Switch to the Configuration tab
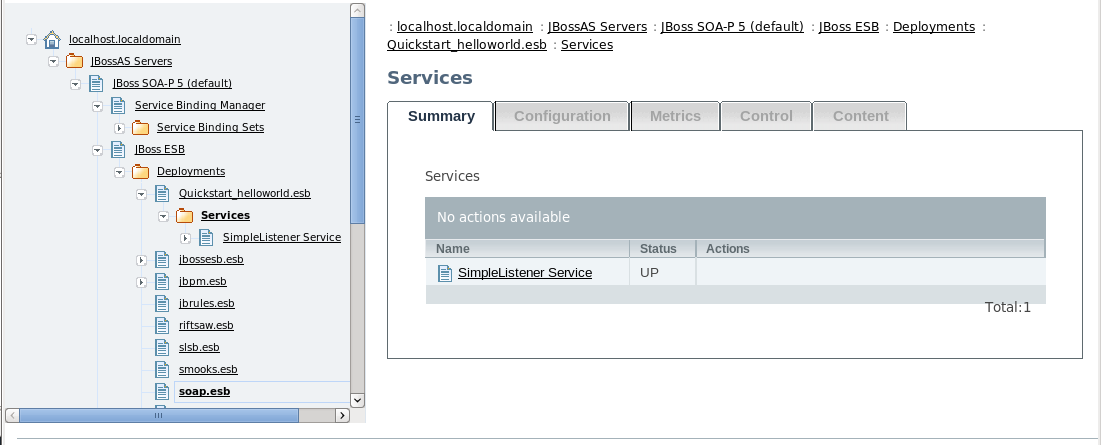 (562, 116)
